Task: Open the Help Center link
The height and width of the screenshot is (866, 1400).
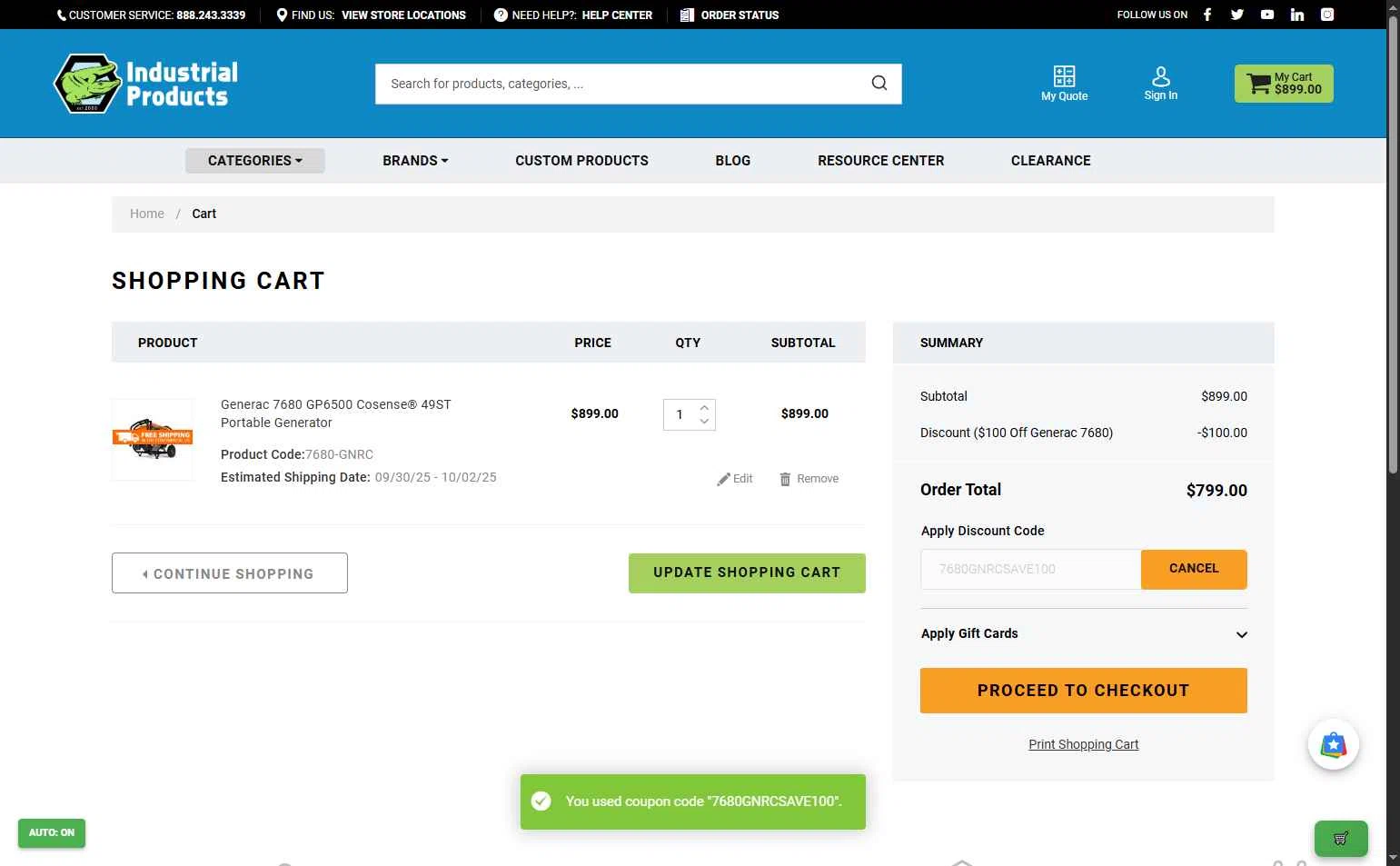Action: pyautogui.click(x=617, y=15)
